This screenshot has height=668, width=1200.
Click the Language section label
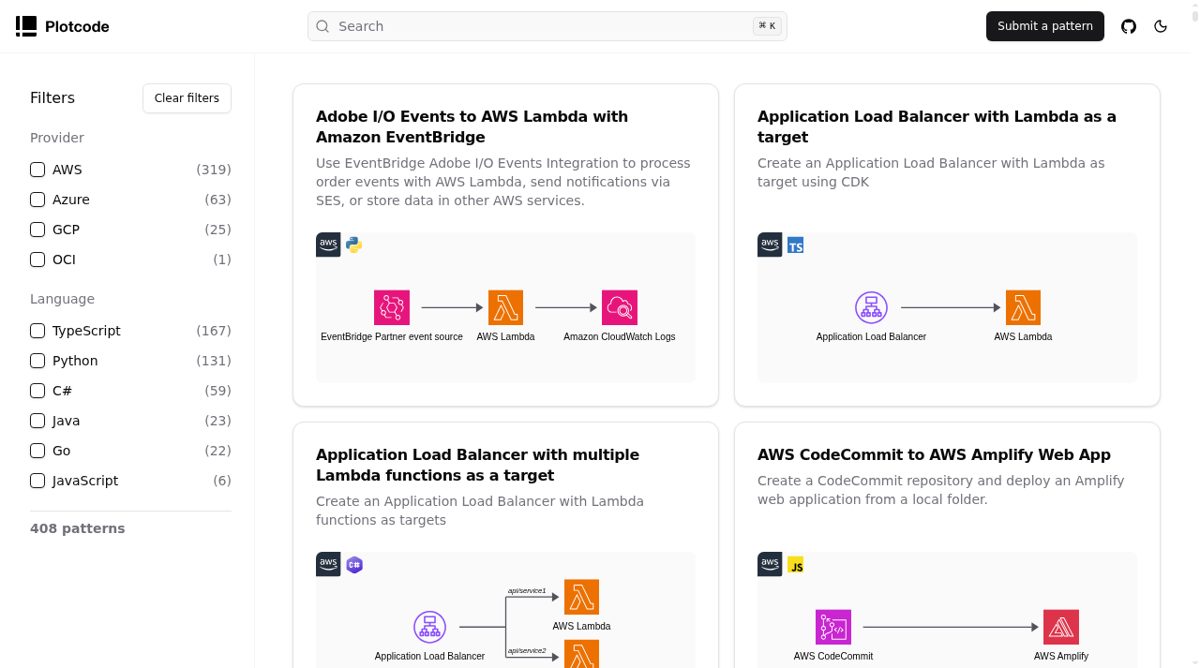pos(62,299)
